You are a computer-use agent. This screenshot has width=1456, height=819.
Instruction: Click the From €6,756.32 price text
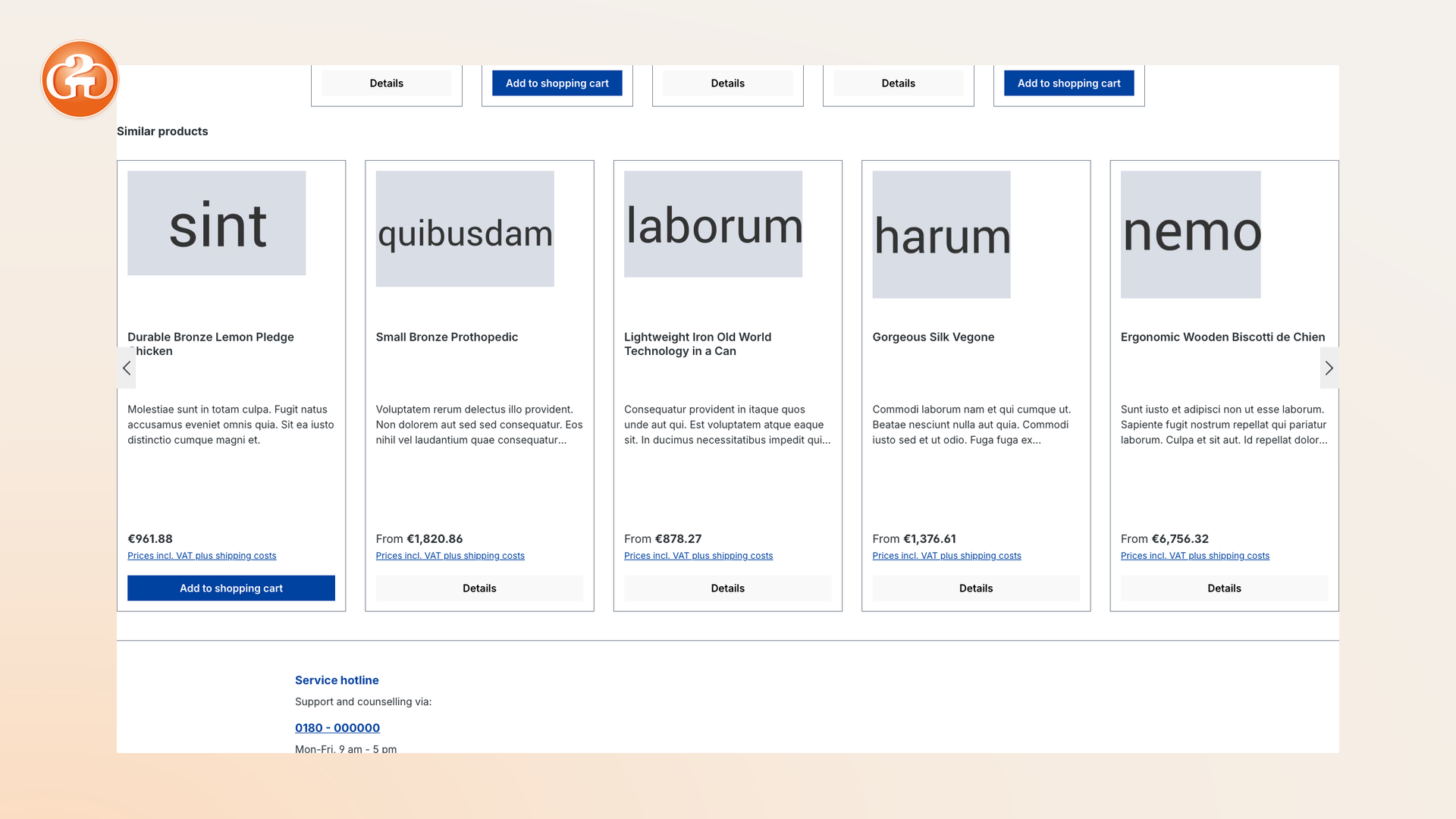(1165, 539)
